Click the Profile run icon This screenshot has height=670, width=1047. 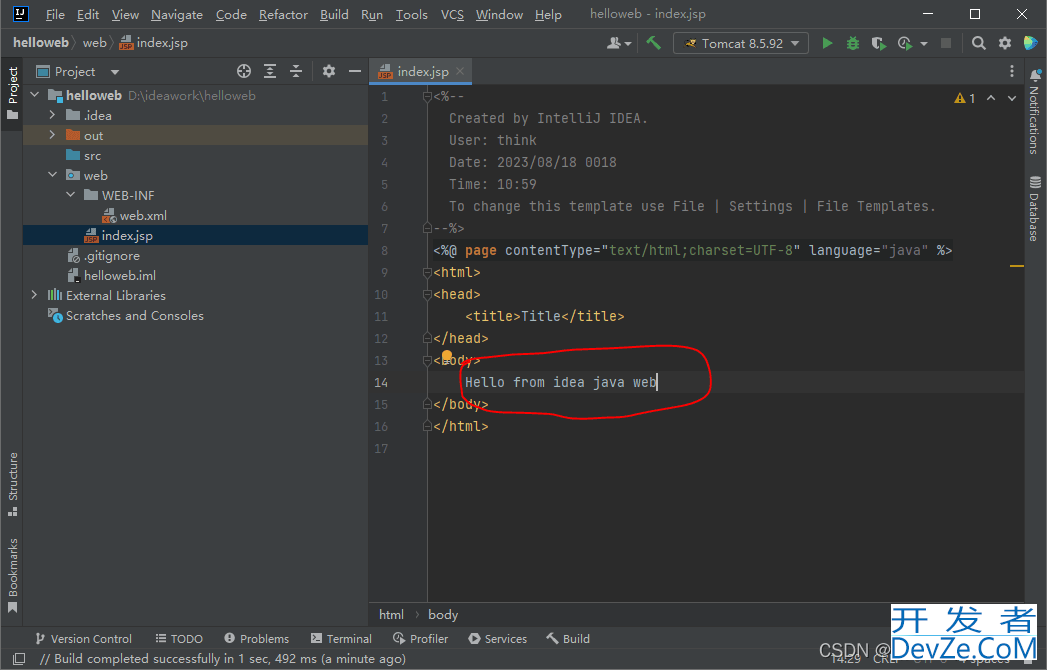[905, 43]
